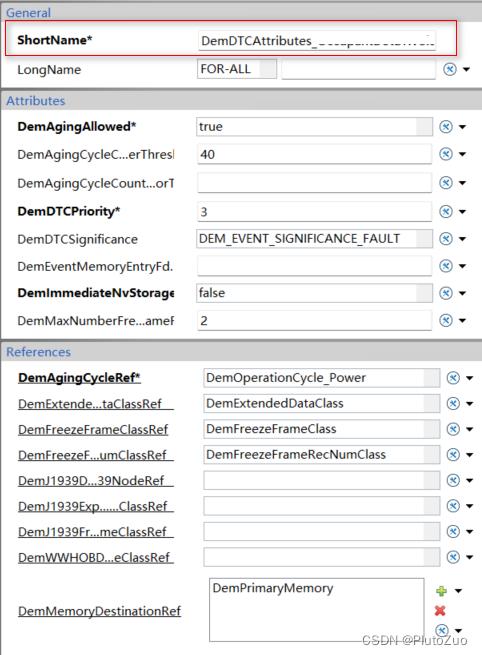482x655 pixels.
Task: Click the round icon beside DemDTCPriority
Action: click(446, 211)
